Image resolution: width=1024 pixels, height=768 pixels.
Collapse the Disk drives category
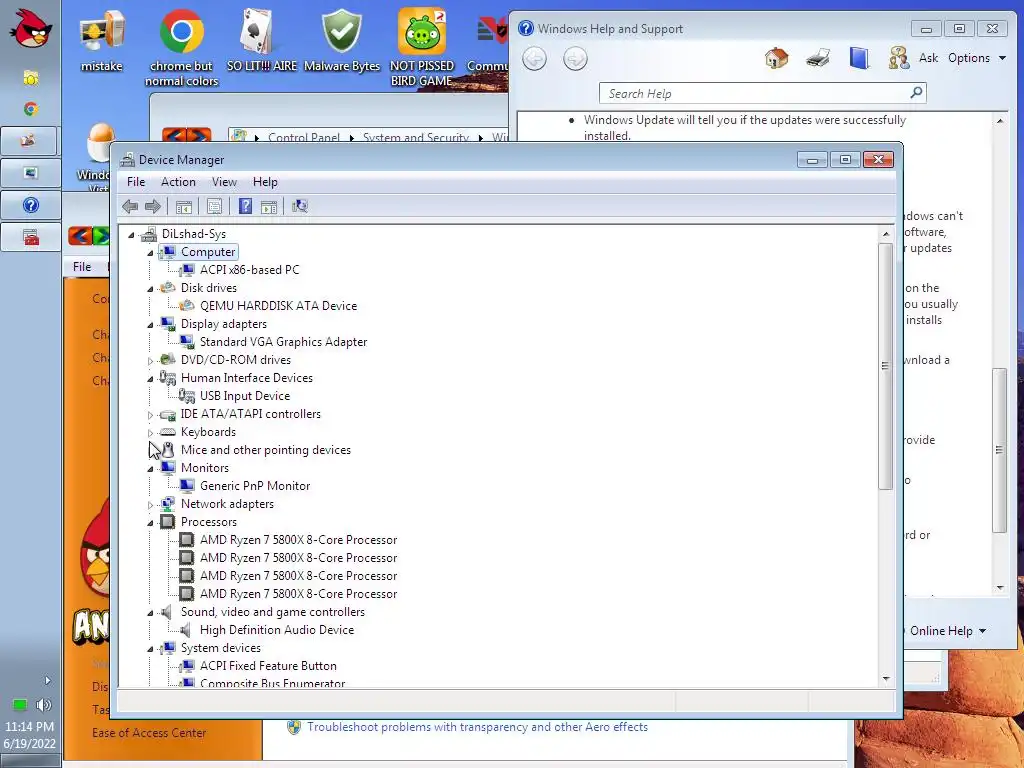pyautogui.click(x=150, y=289)
